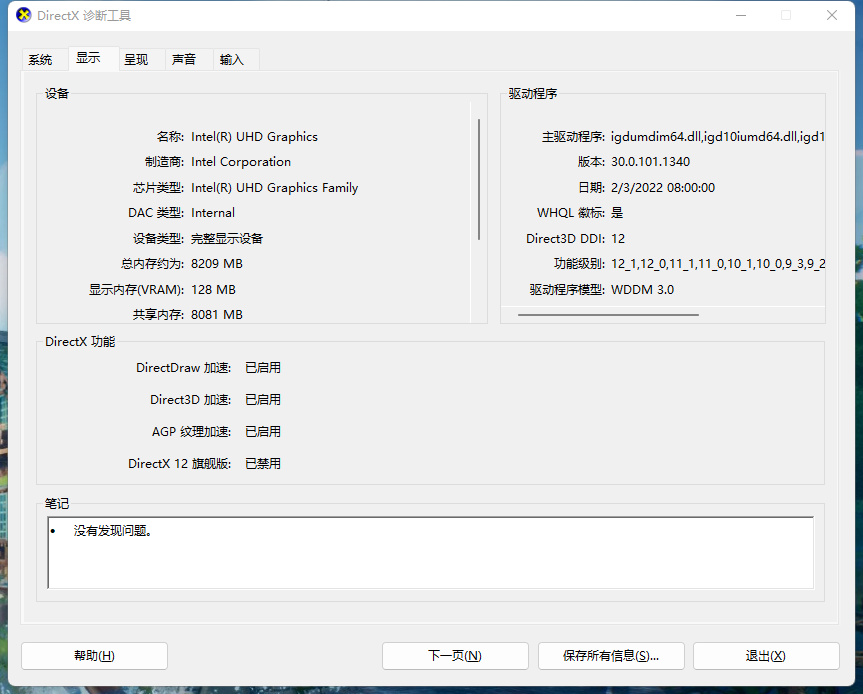863x694 pixels.
Task: Close the DirectX 诊断工具 window
Action: click(x=832, y=16)
